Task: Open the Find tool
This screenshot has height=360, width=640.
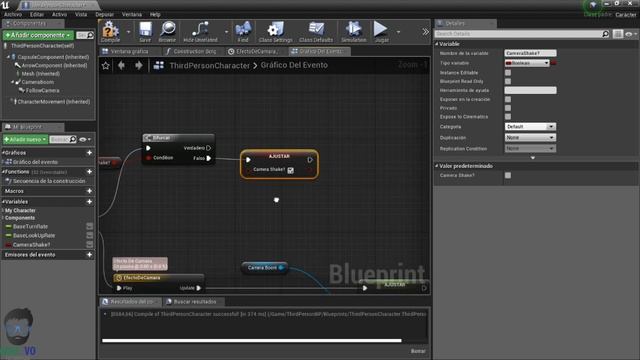Action: coord(243,32)
